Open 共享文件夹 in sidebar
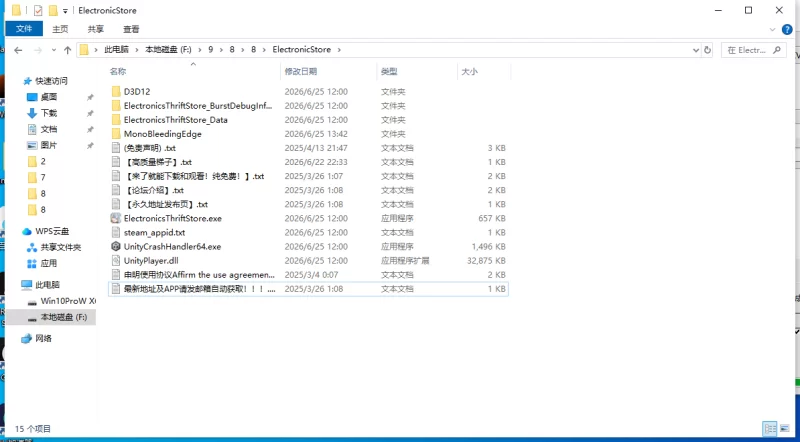This screenshot has width=800, height=442. tap(54, 248)
